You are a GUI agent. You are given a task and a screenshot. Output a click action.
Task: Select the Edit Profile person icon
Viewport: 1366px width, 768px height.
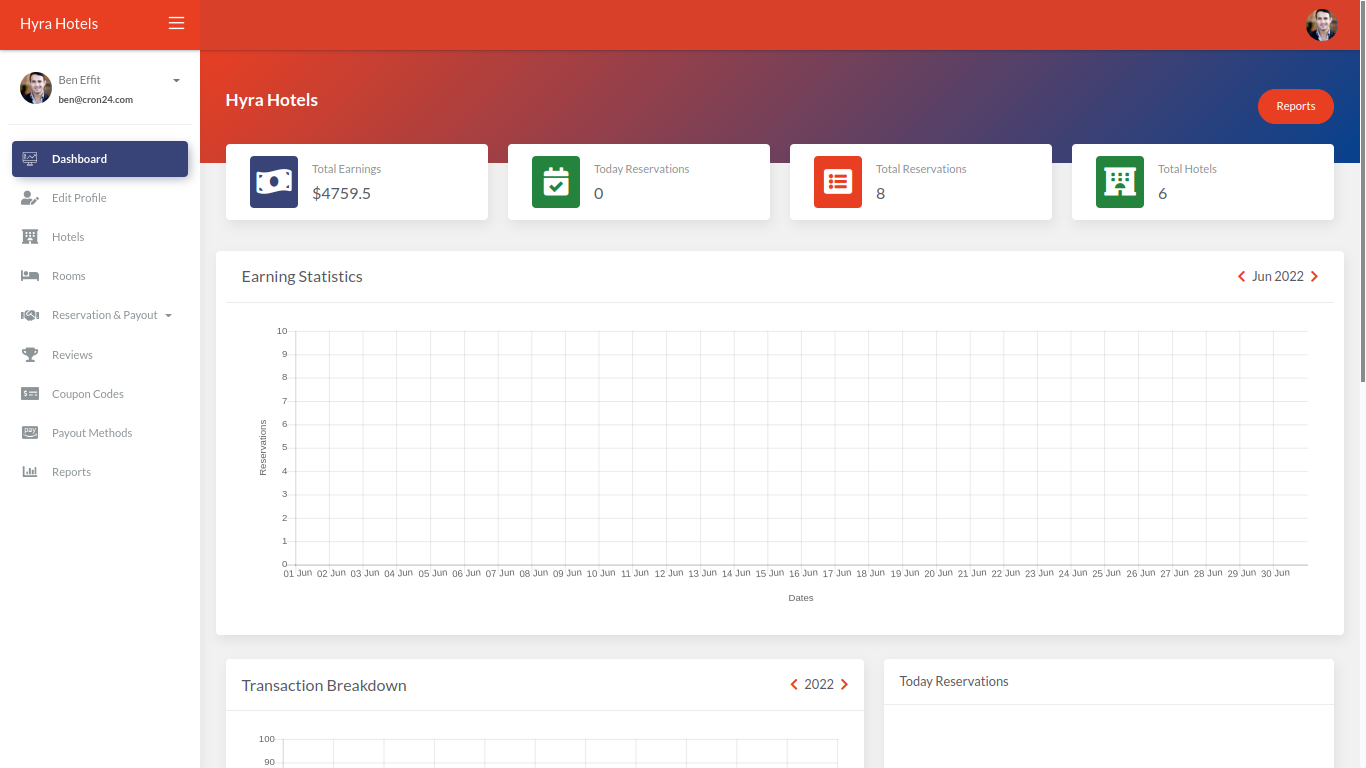[x=30, y=197]
